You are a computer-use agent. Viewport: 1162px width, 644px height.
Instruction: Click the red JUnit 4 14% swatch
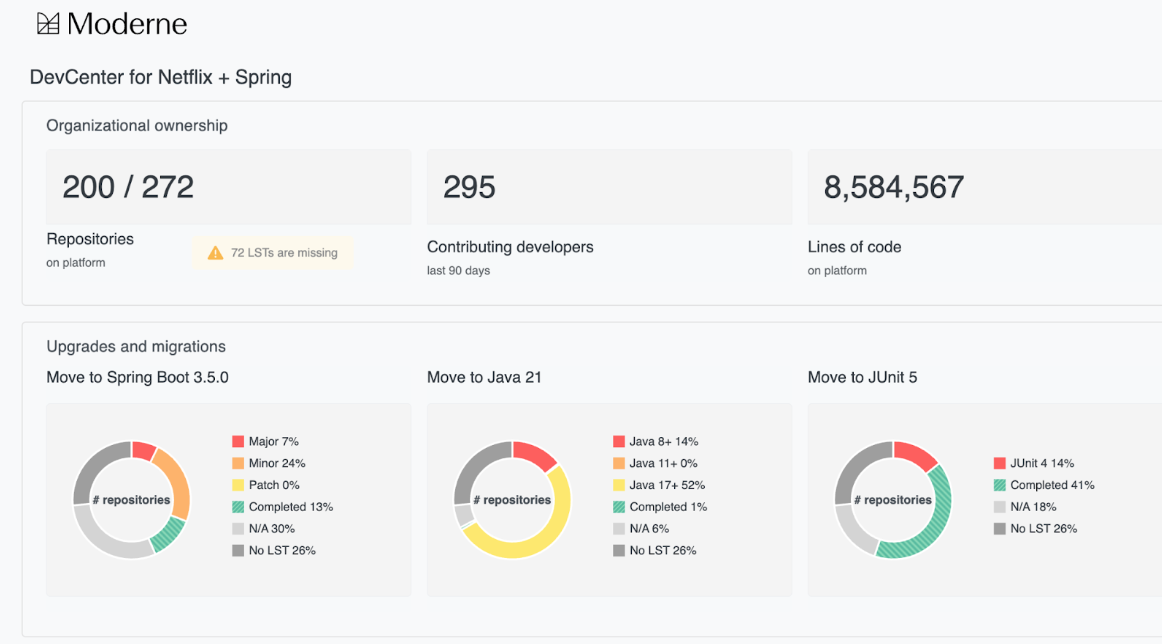tap(1000, 463)
